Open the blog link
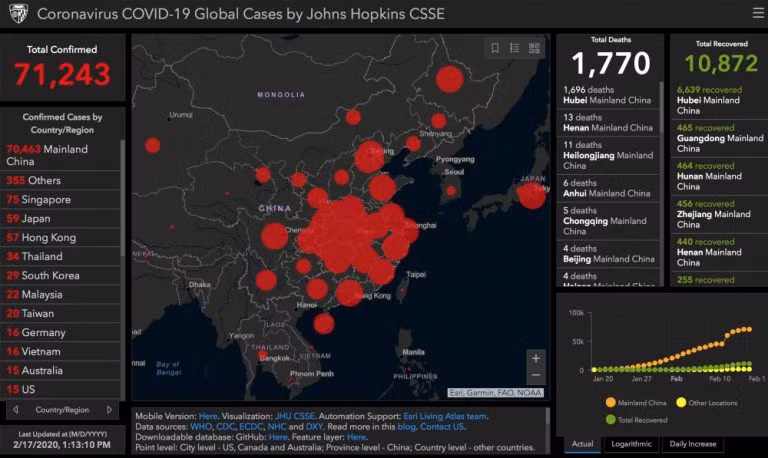 [406, 427]
